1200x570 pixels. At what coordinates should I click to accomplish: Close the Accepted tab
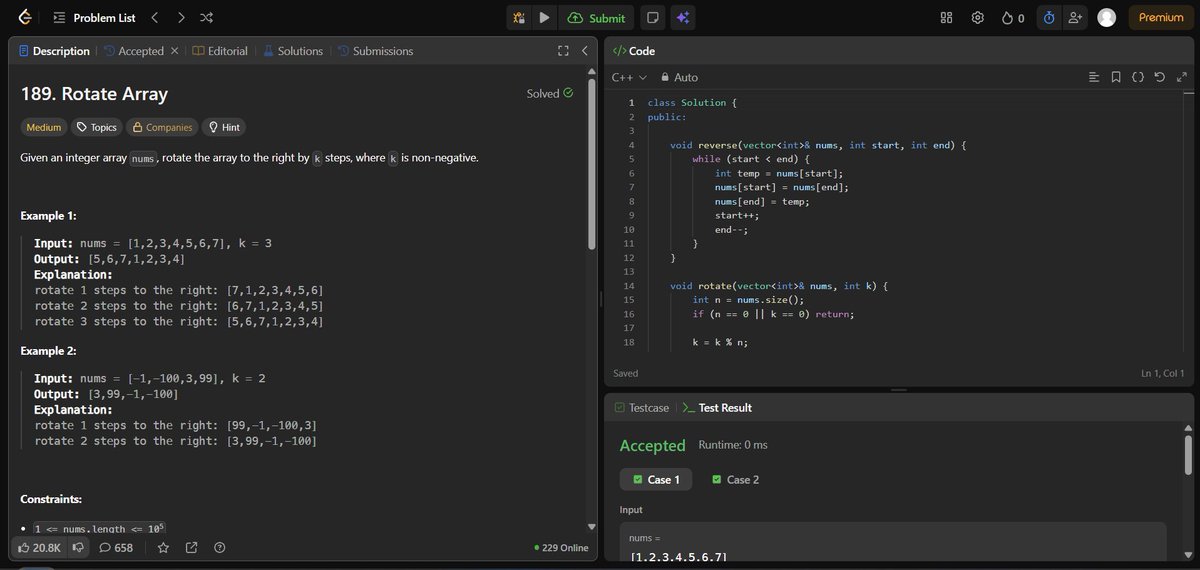[x=175, y=51]
